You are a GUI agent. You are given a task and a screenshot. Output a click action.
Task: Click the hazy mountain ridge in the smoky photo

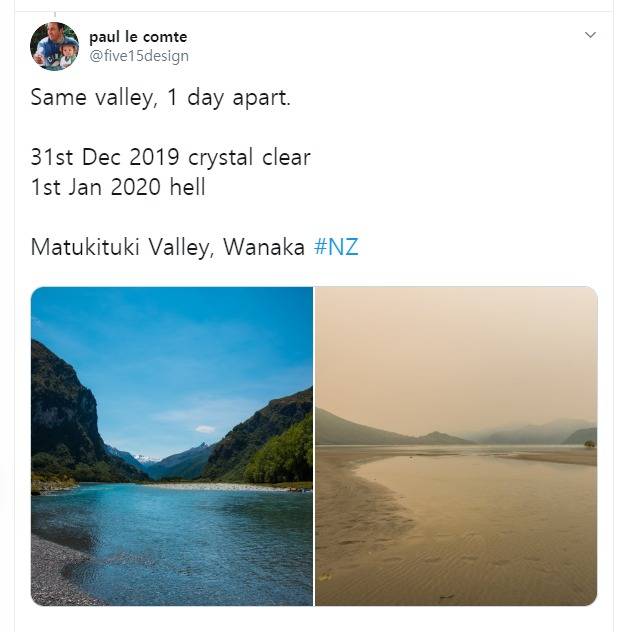click(x=524, y=433)
